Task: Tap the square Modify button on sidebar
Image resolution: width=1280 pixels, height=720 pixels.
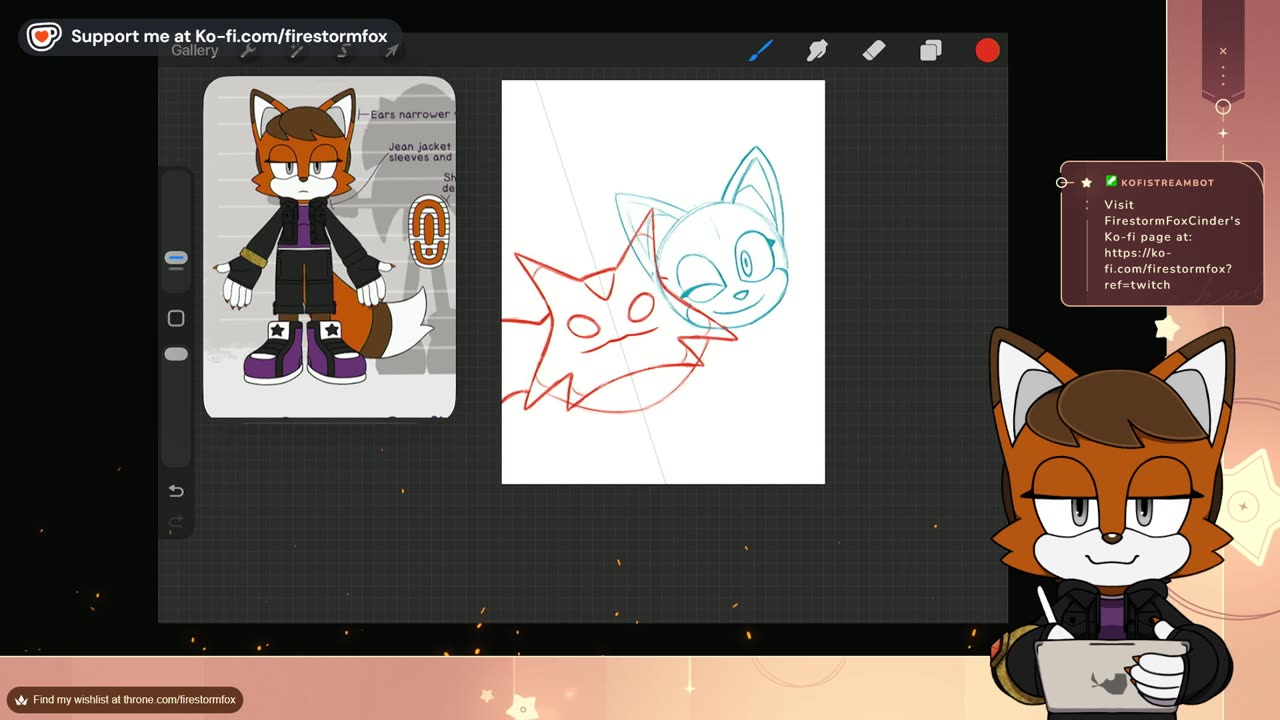Action: coord(176,318)
